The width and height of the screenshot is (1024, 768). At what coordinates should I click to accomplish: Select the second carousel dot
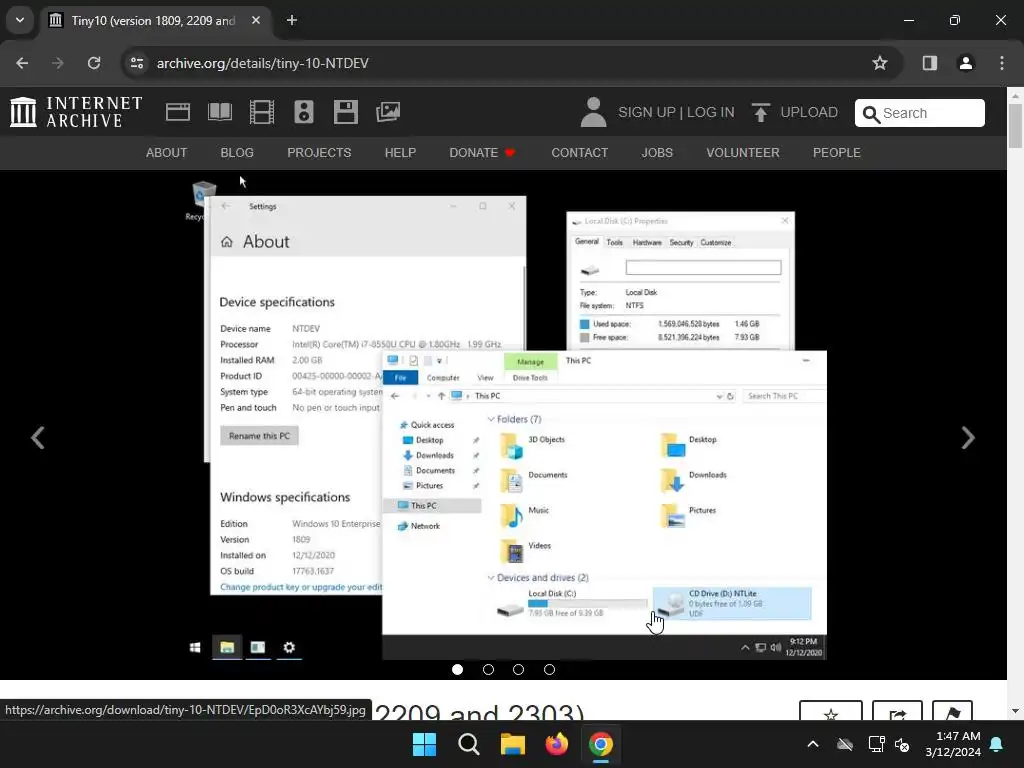488,669
